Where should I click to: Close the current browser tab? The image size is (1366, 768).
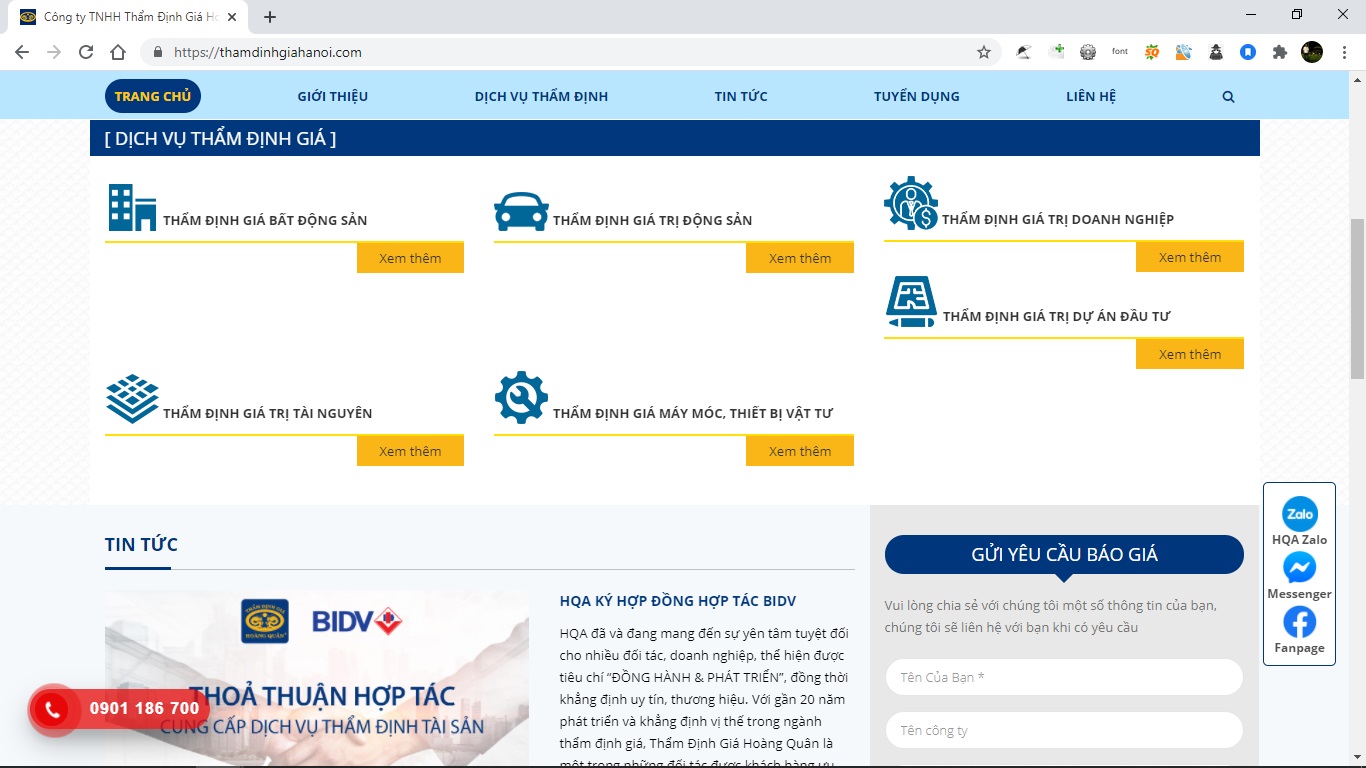click(232, 17)
